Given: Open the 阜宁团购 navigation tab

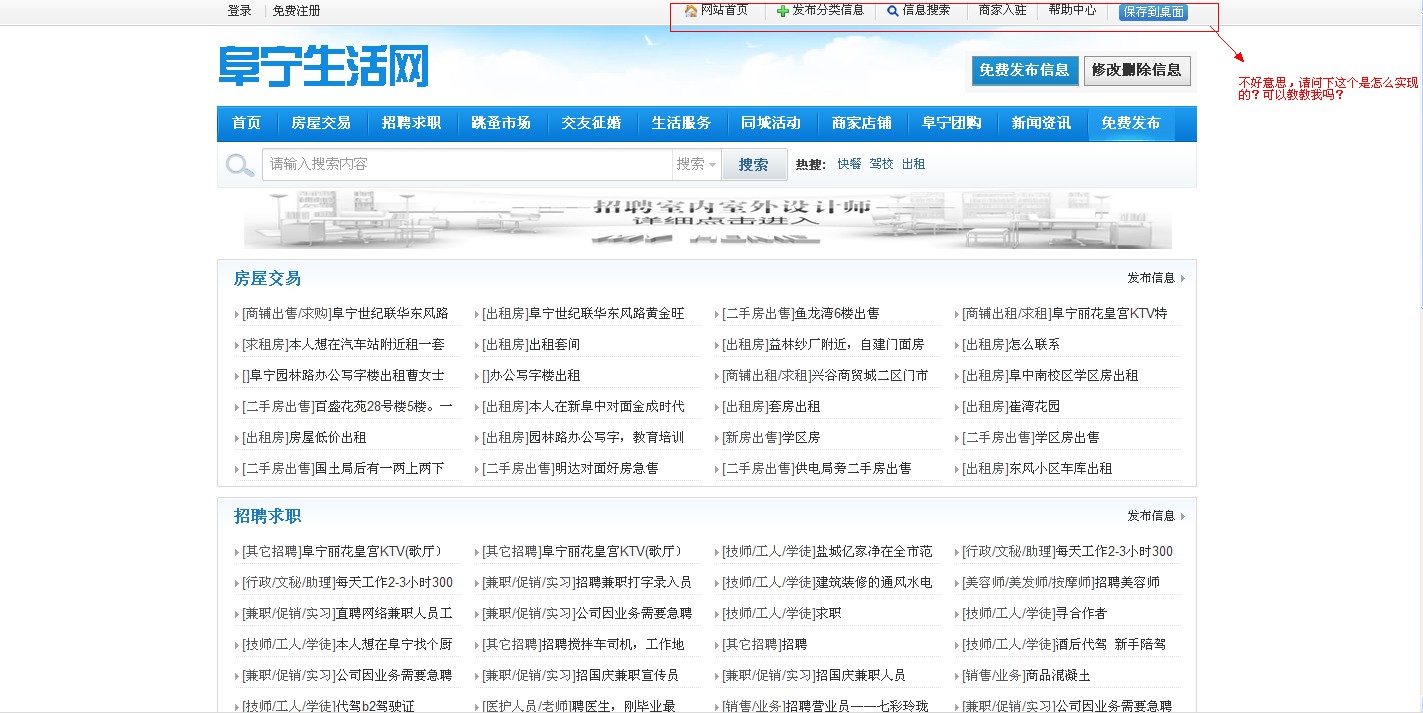Looking at the screenshot, I should [x=951, y=123].
